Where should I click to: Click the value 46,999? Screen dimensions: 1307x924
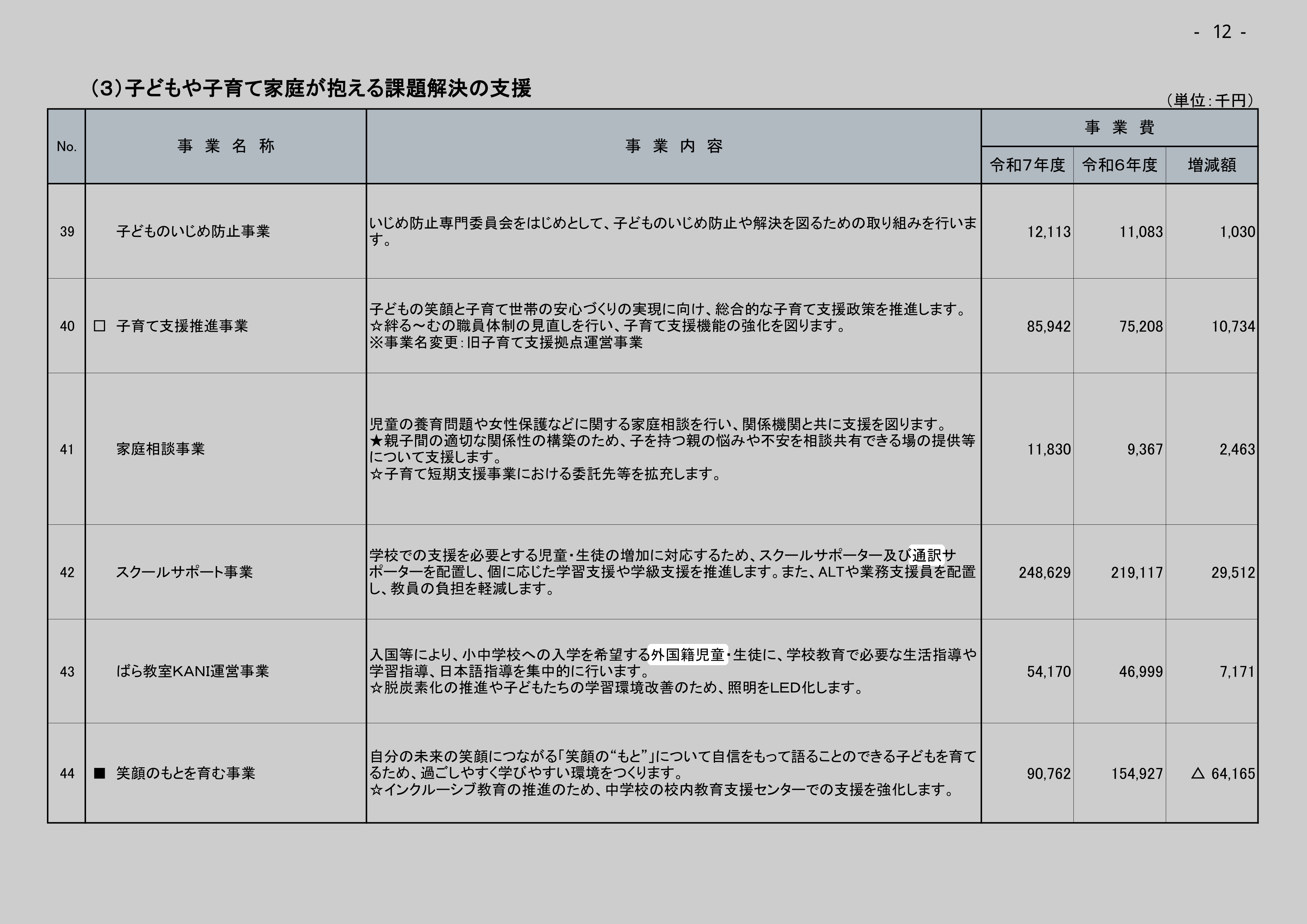[1141, 672]
